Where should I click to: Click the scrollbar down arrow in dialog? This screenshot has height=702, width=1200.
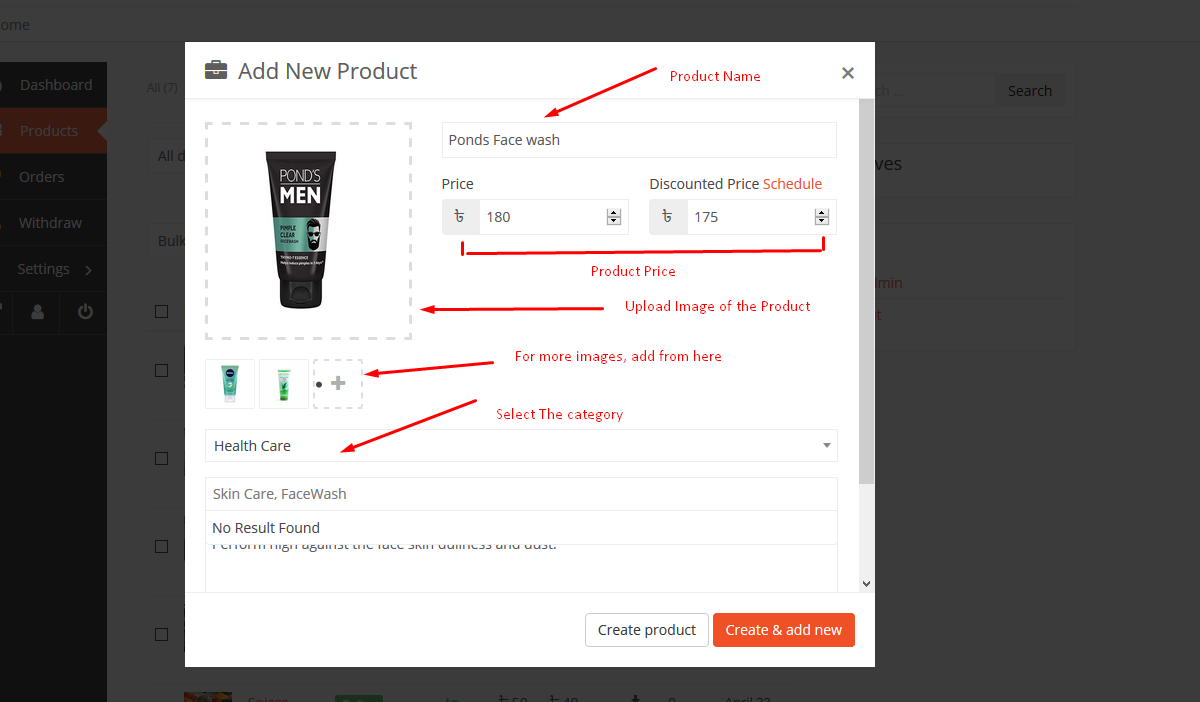click(x=867, y=583)
